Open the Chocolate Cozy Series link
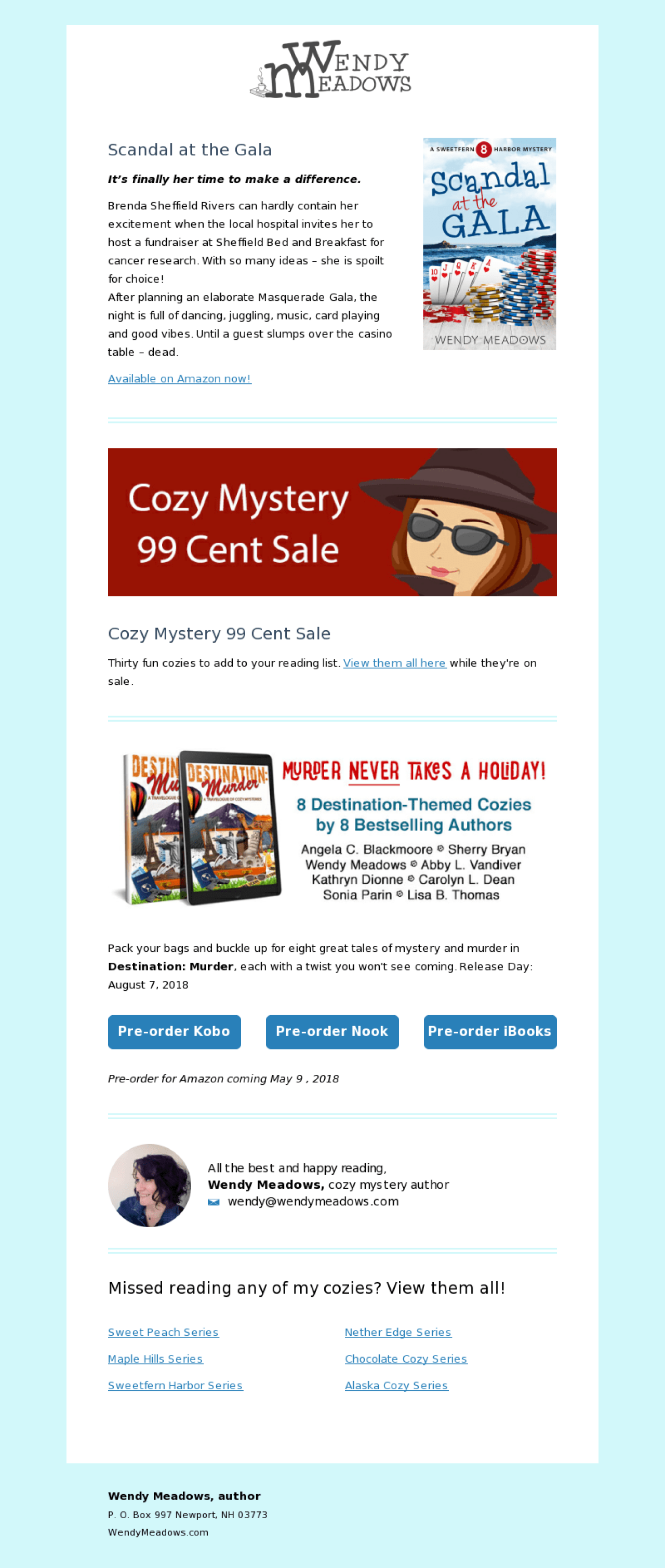 (x=406, y=1359)
